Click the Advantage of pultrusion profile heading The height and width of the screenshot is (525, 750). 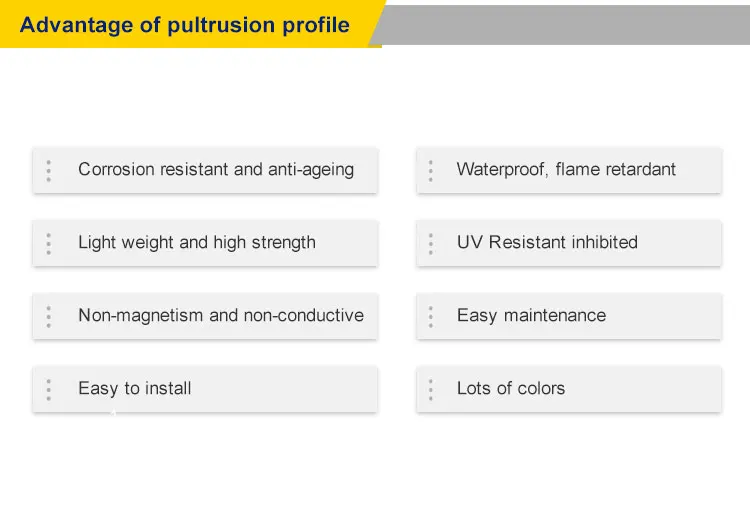click(185, 25)
